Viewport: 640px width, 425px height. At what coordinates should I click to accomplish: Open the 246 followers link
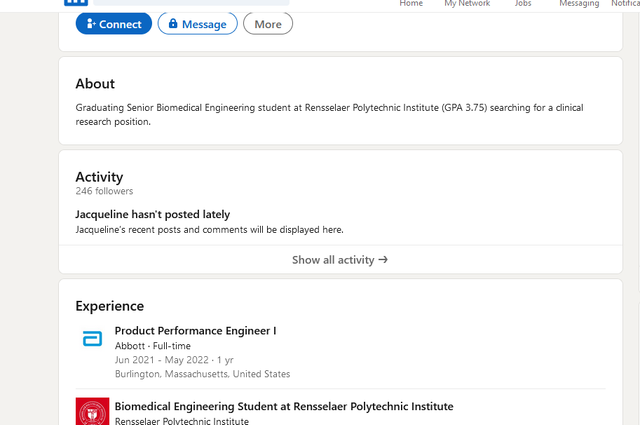pyautogui.click(x=104, y=191)
